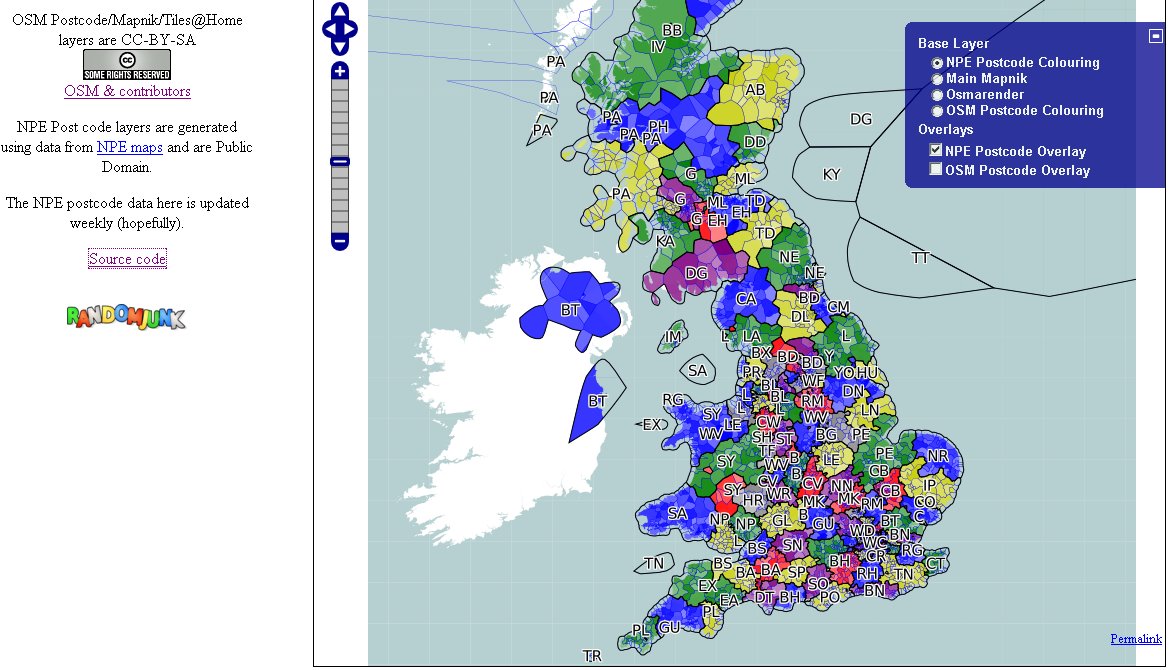Click the IV postcode area label

click(657, 46)
